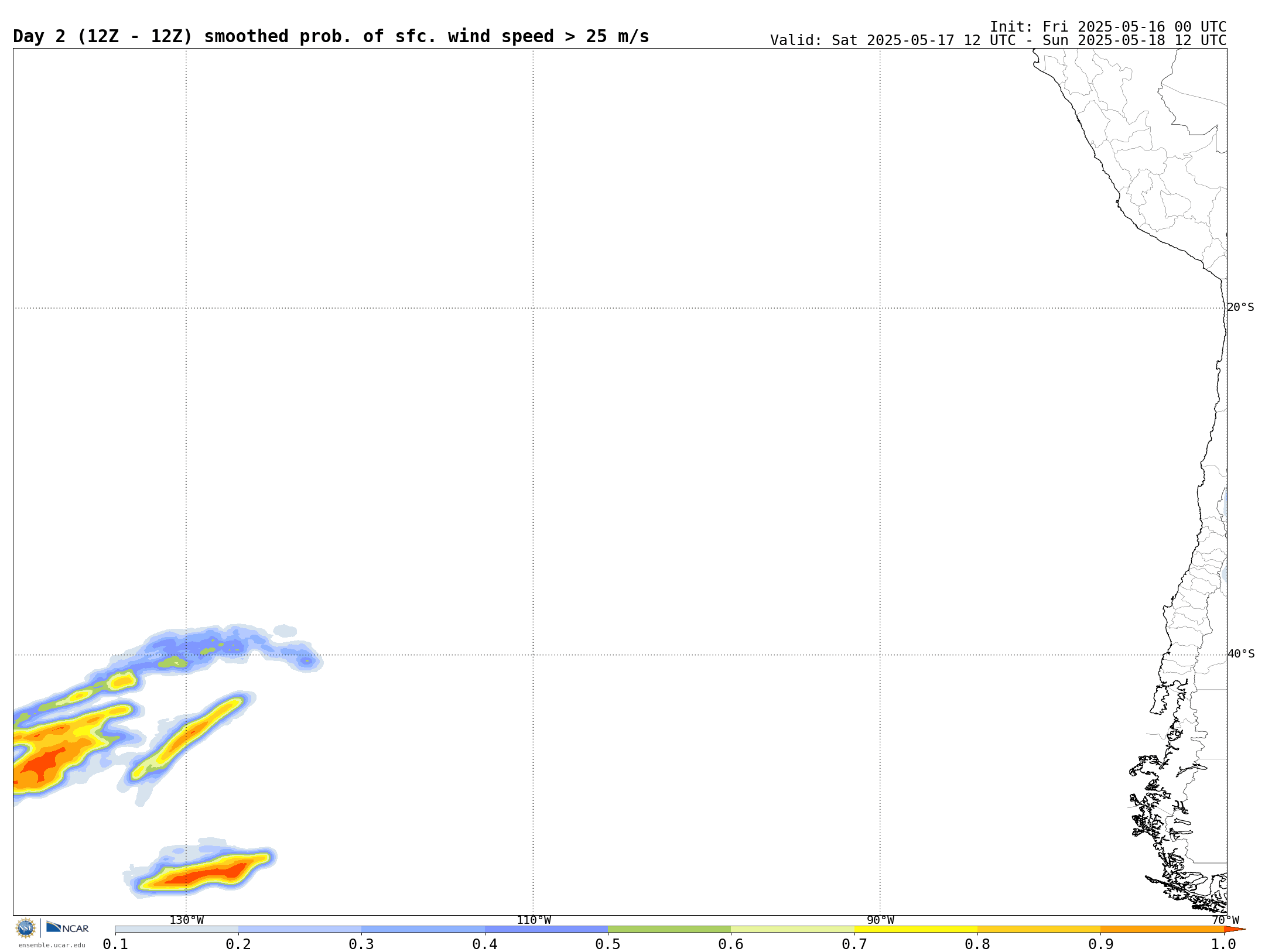Click the red arrow at colorbar end

[x=1235, y=929]
